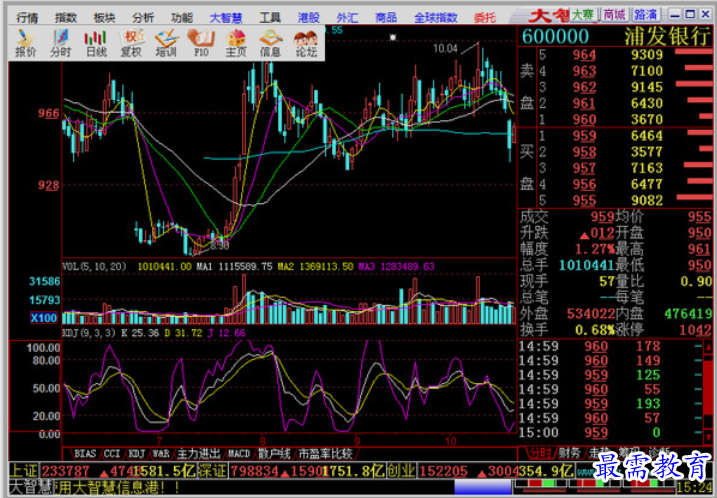Click the X100 volume scale label

44,317
